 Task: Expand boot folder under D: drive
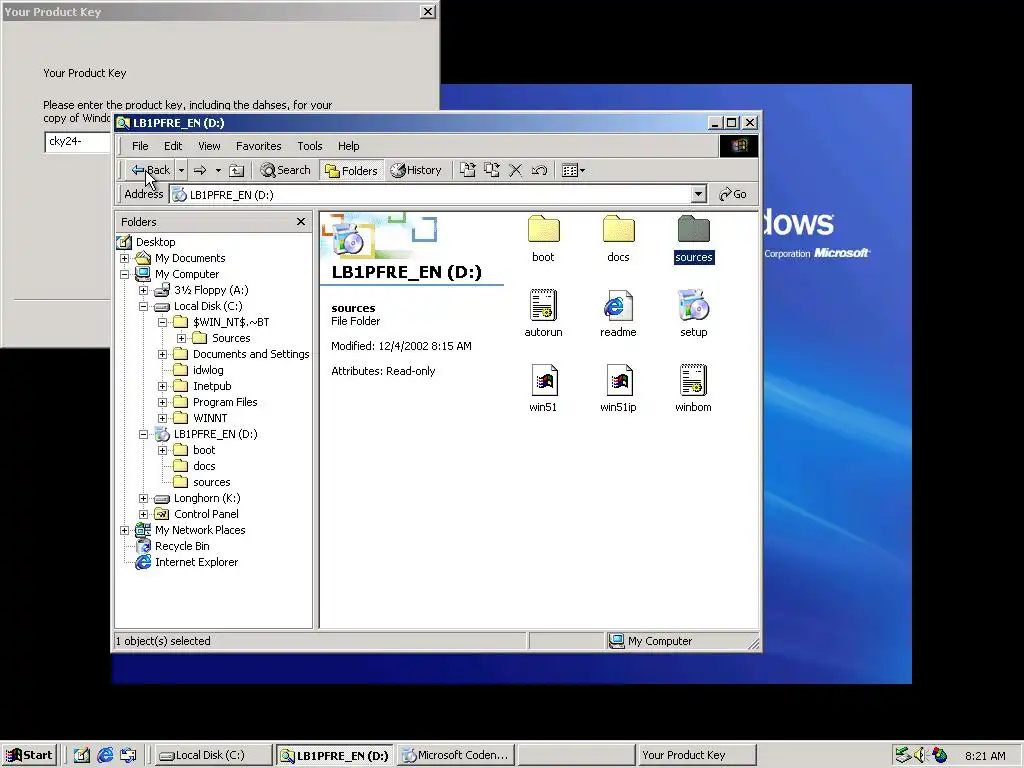click(163, 451)
